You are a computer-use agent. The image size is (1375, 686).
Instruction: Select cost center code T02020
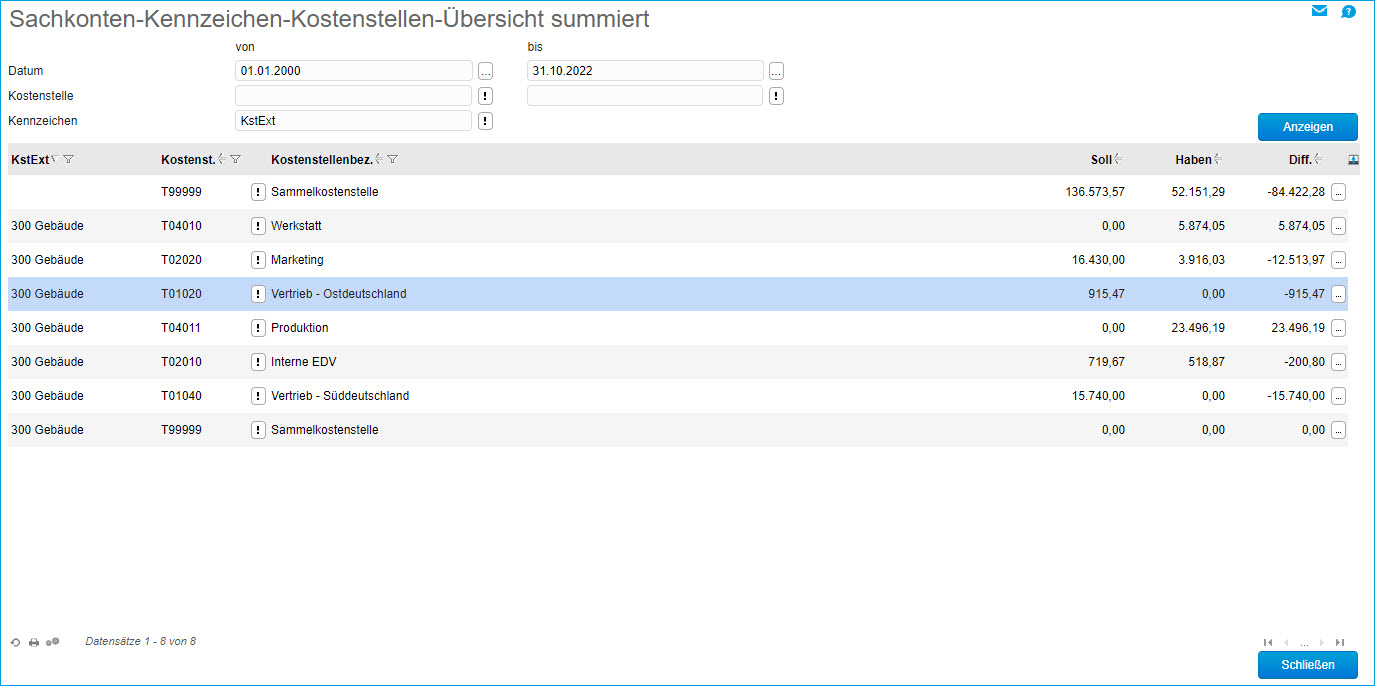coord(181,260)
